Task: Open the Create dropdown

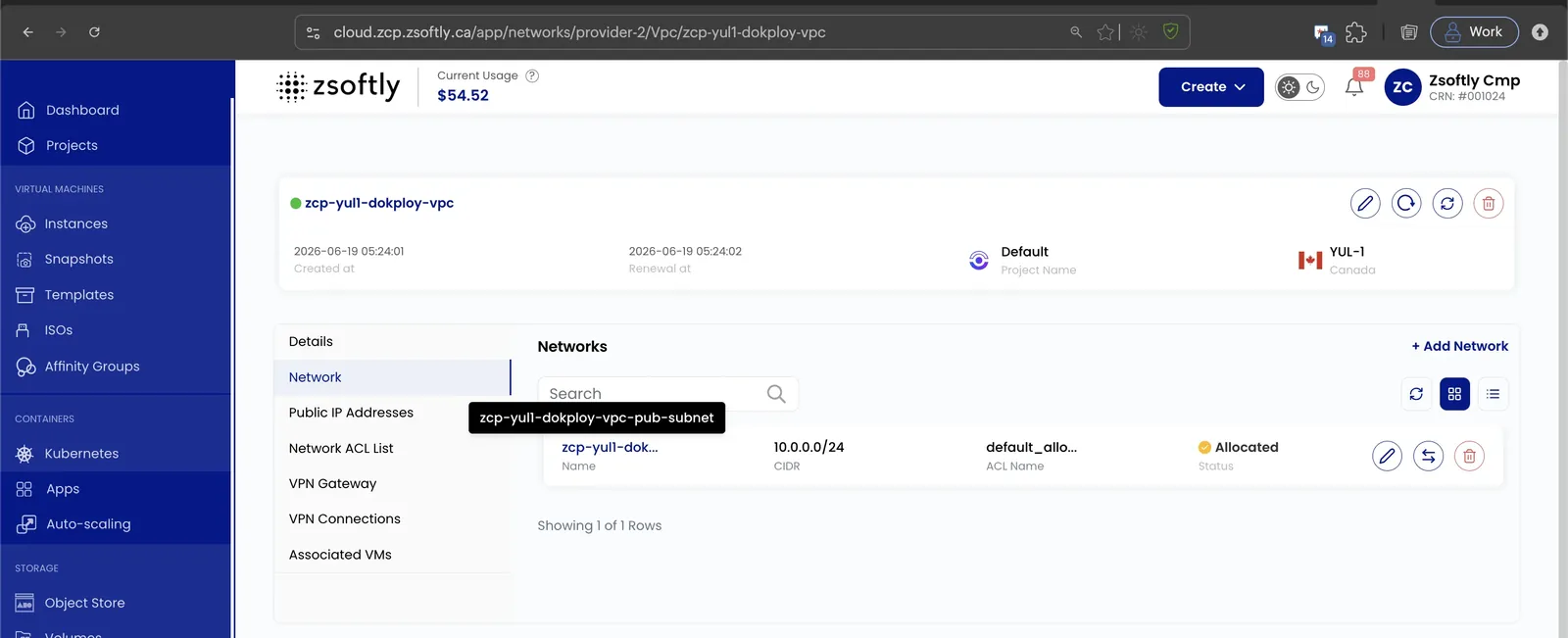Action: (1211, 87)
